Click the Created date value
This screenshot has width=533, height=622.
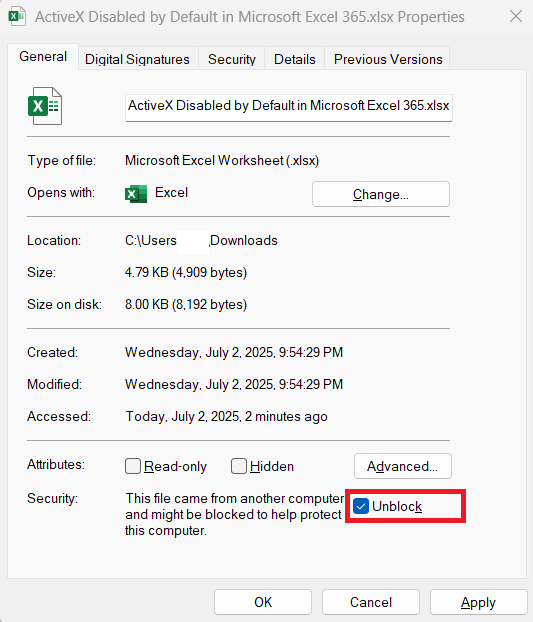tap(234, 352)
